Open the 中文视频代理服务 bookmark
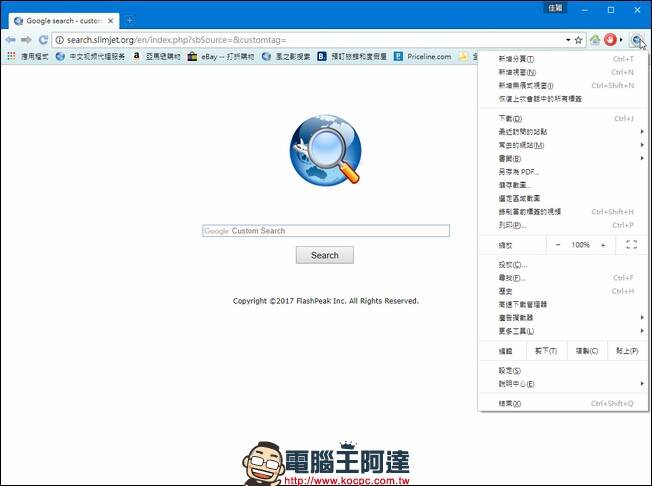Screen dimensions: 652x486 pyautogui.click(x=90, y=56)
